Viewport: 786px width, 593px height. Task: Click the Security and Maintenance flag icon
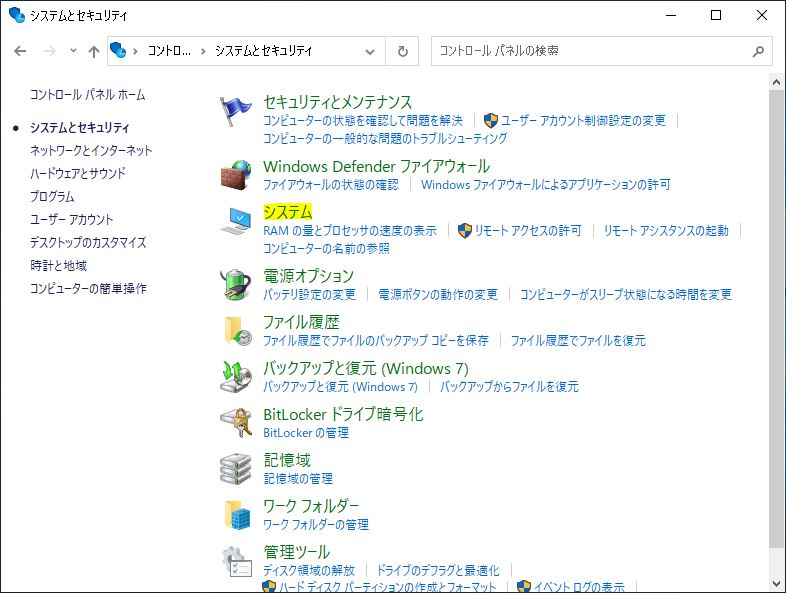(236, 112)
